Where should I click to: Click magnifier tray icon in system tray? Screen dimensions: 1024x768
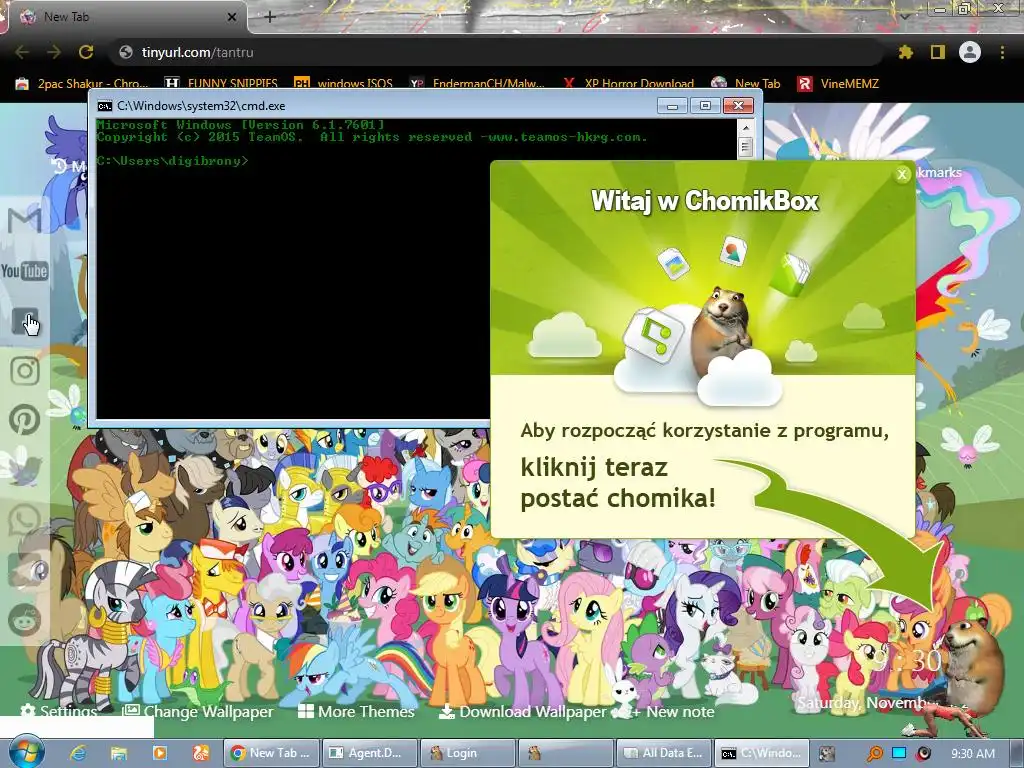[x=875, y=753]
